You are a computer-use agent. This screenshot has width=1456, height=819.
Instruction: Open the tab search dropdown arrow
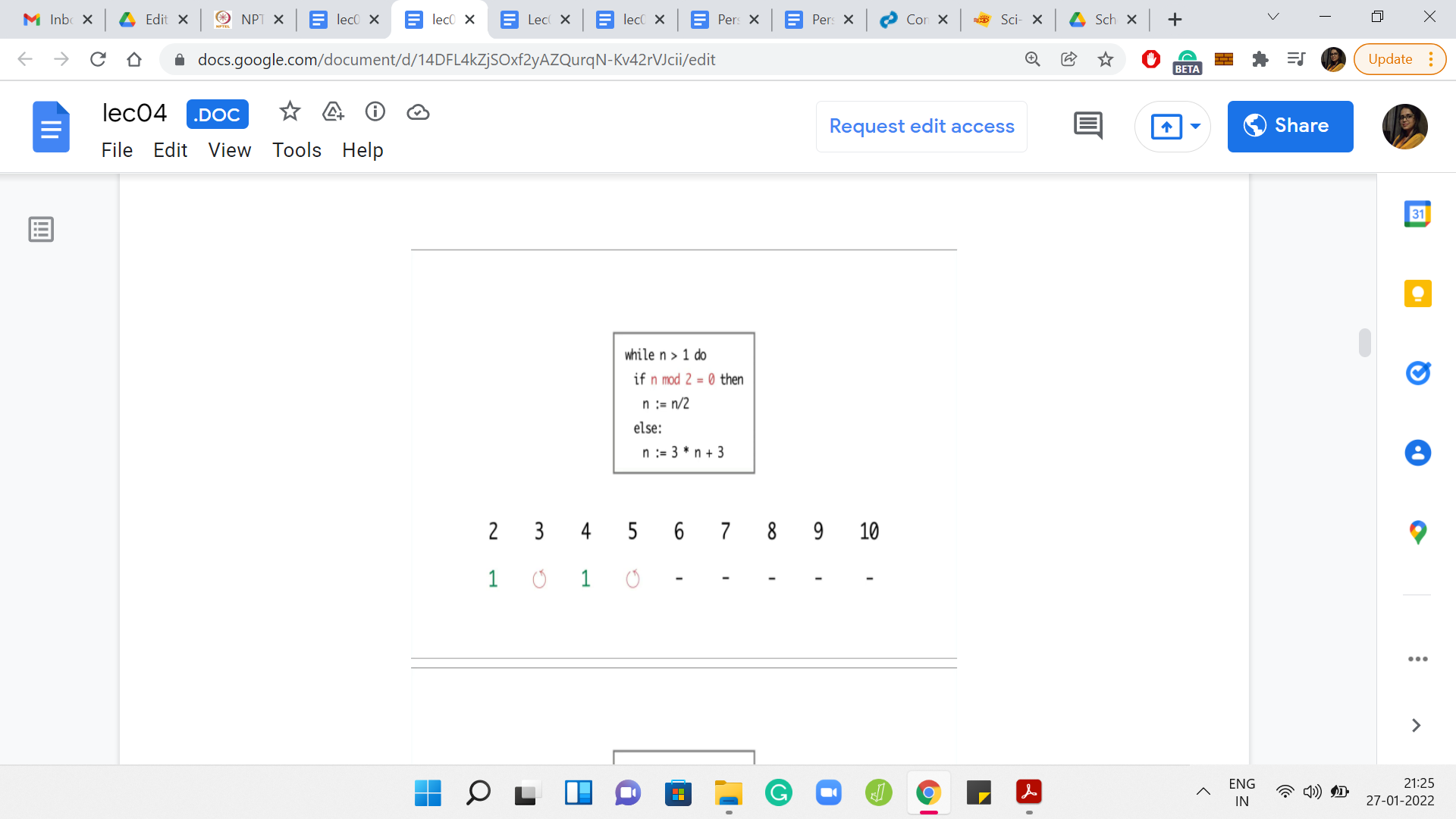[1273, 17]
